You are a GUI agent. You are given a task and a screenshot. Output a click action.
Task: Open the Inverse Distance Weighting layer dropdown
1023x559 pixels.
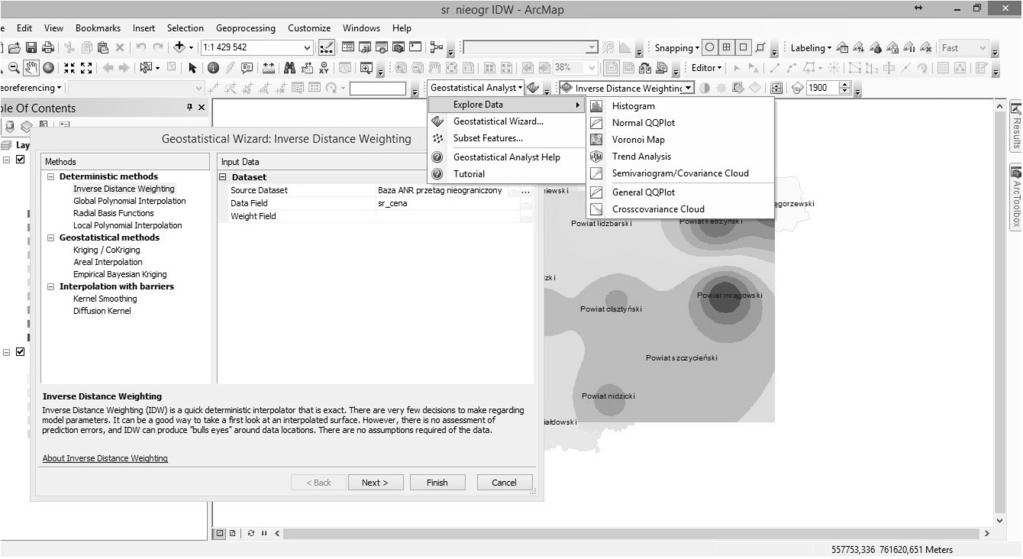(688, 88)
